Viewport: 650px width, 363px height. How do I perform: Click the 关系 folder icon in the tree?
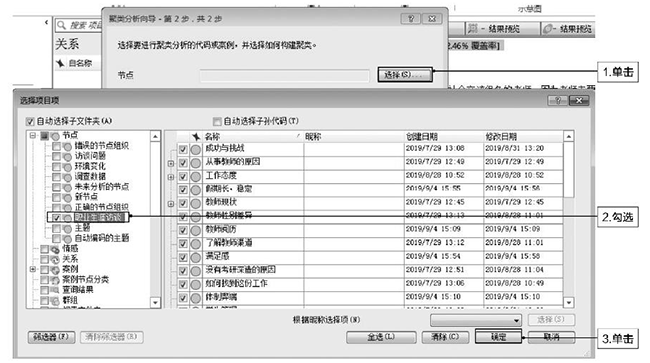[x=55, y=259]
